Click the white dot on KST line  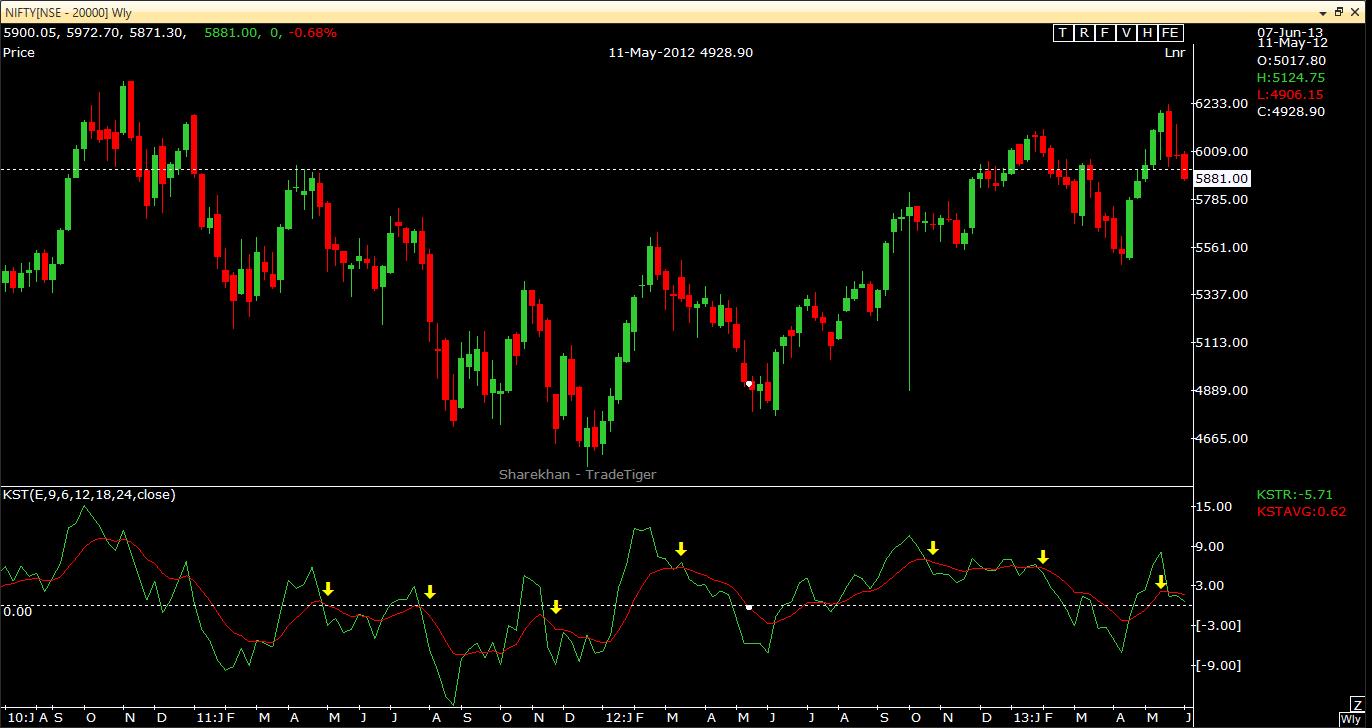(749, 607)
